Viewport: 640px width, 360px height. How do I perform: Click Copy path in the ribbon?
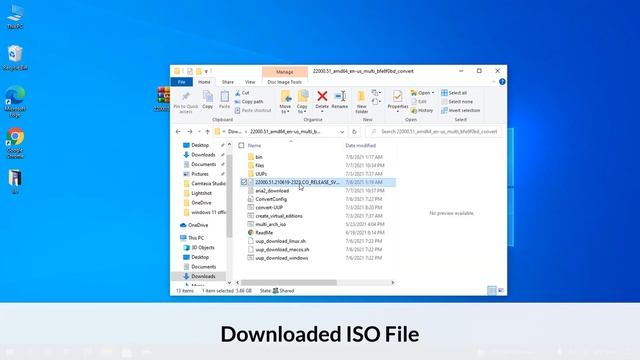point(249,102)
